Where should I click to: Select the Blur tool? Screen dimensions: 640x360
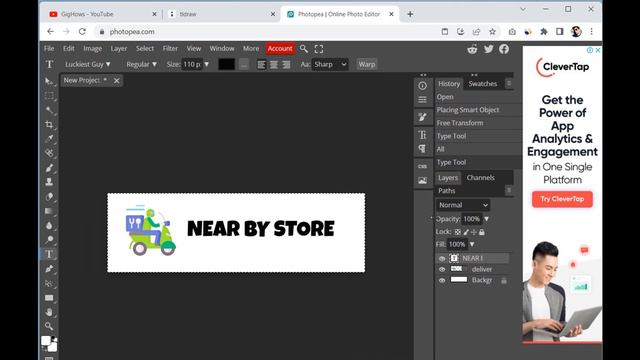[49, 225]
